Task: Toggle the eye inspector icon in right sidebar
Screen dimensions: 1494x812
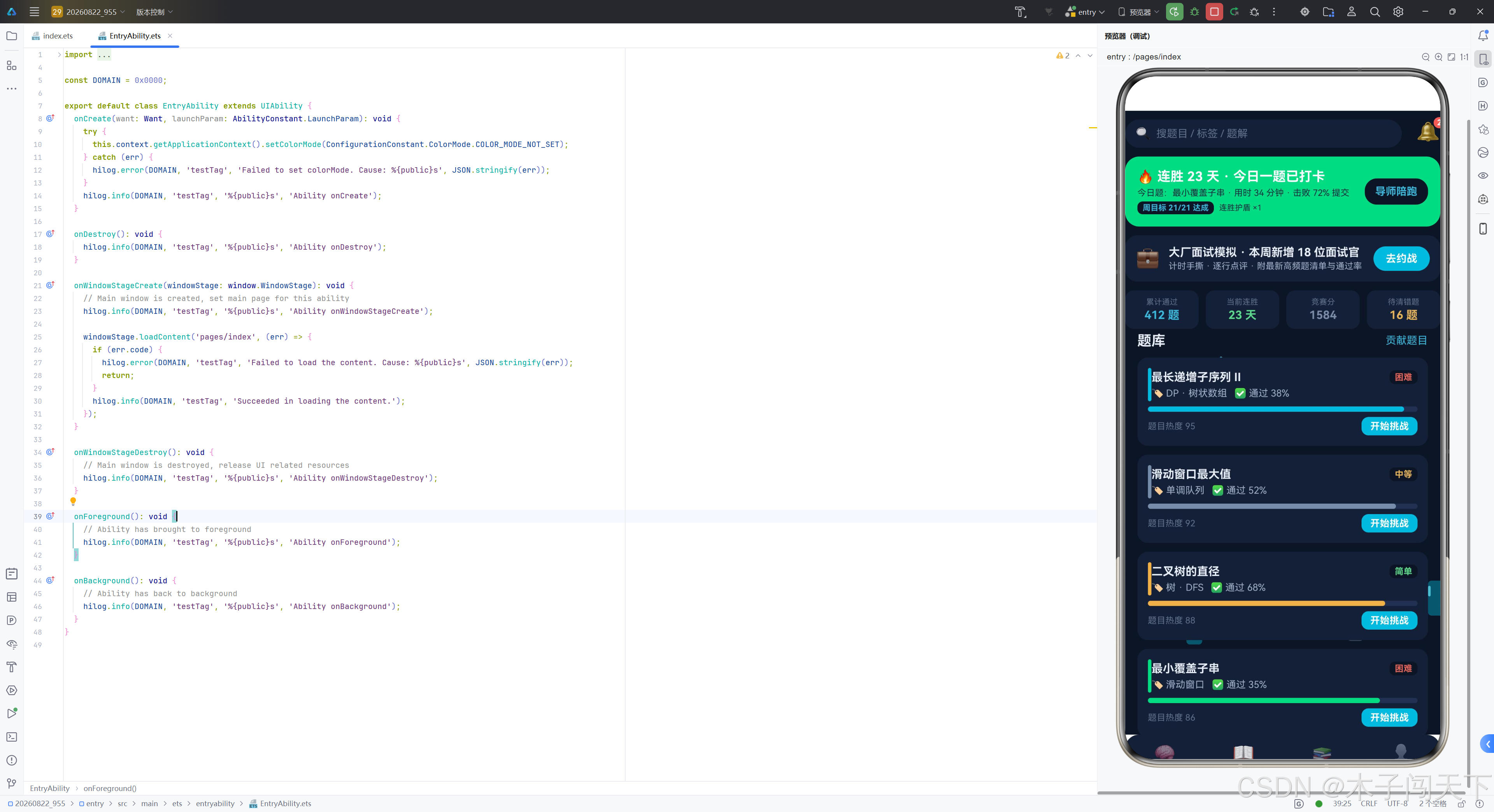Action: pyautogui.click(x=1483, y=176)
